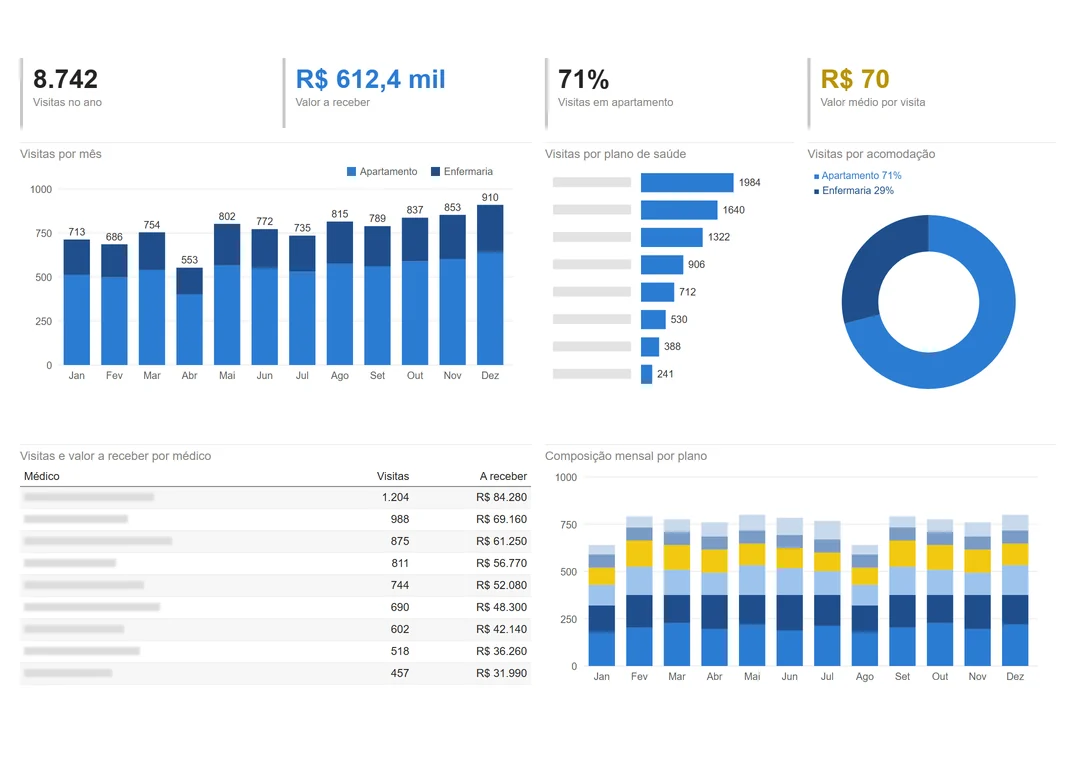Viewport: 1076px width, 772px height.
Task: Click the '241' value in the plan chart
Action: 666,374
